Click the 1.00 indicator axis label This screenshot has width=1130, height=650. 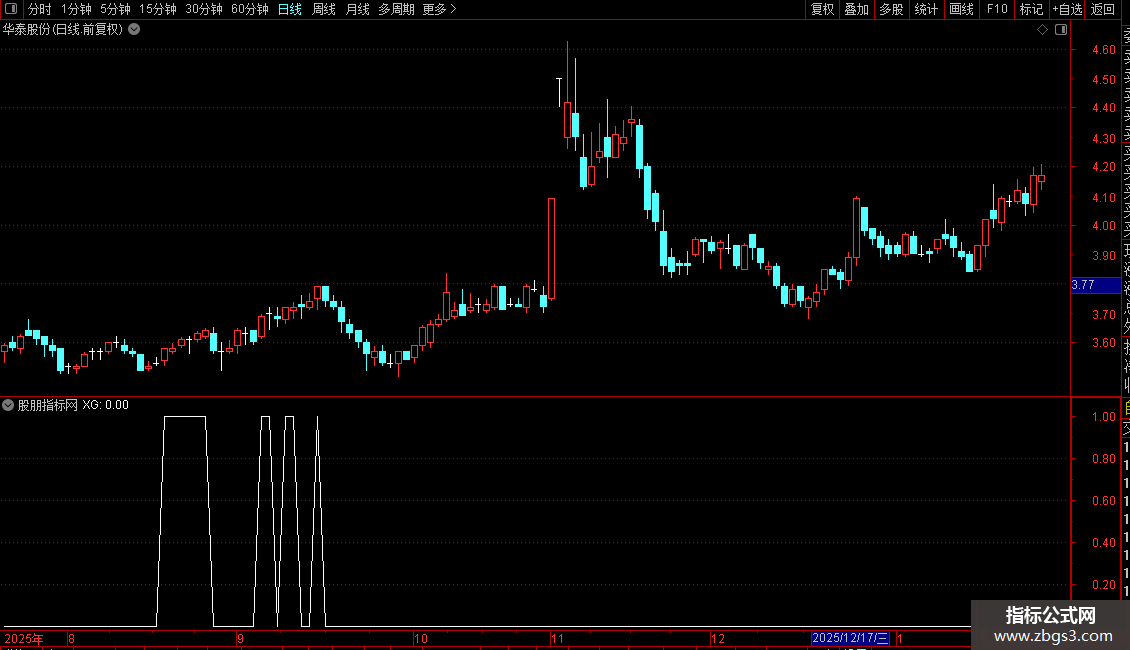coord(1104,417)
